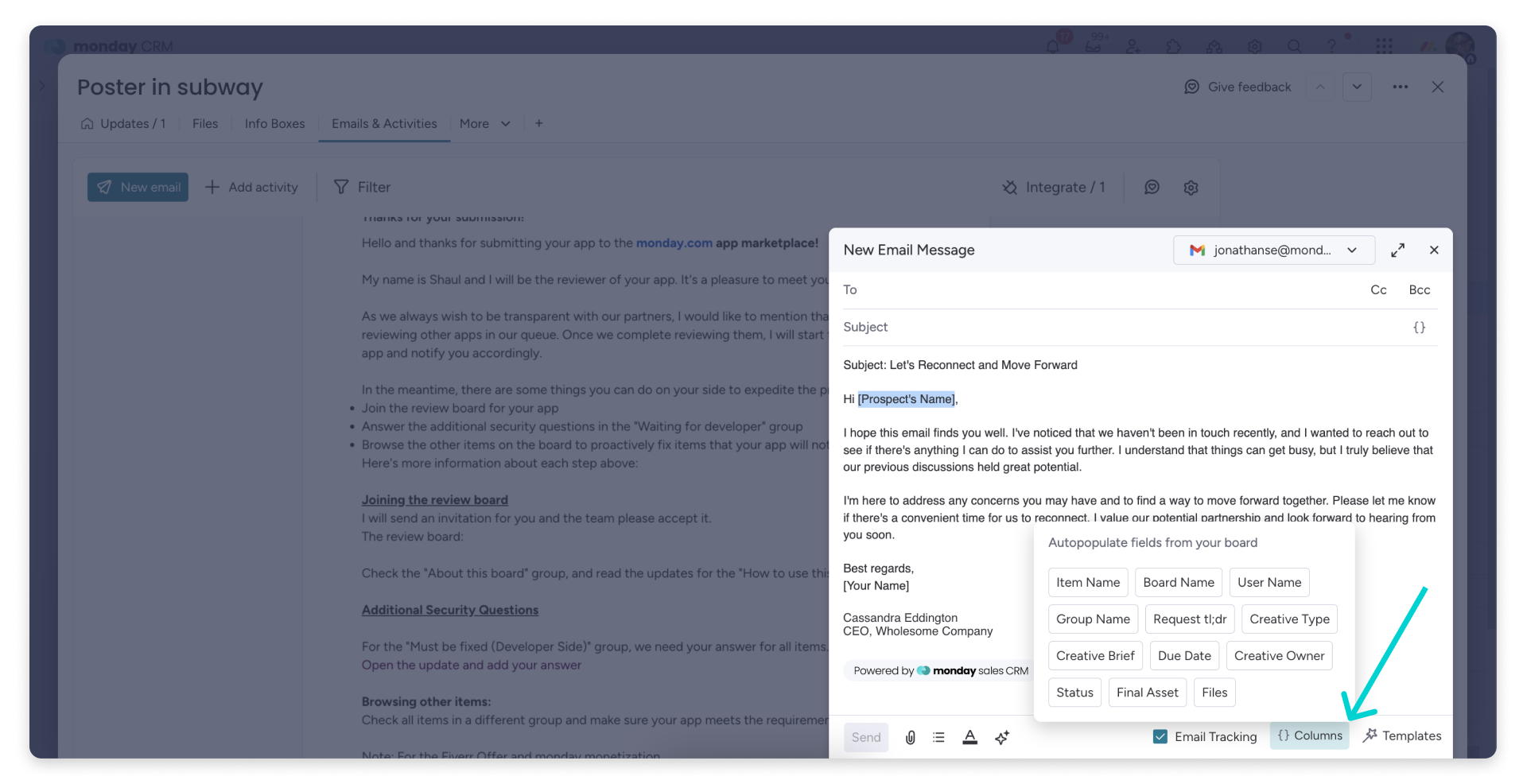Open the inbox icon in top bar

(x=1094, y=46)
